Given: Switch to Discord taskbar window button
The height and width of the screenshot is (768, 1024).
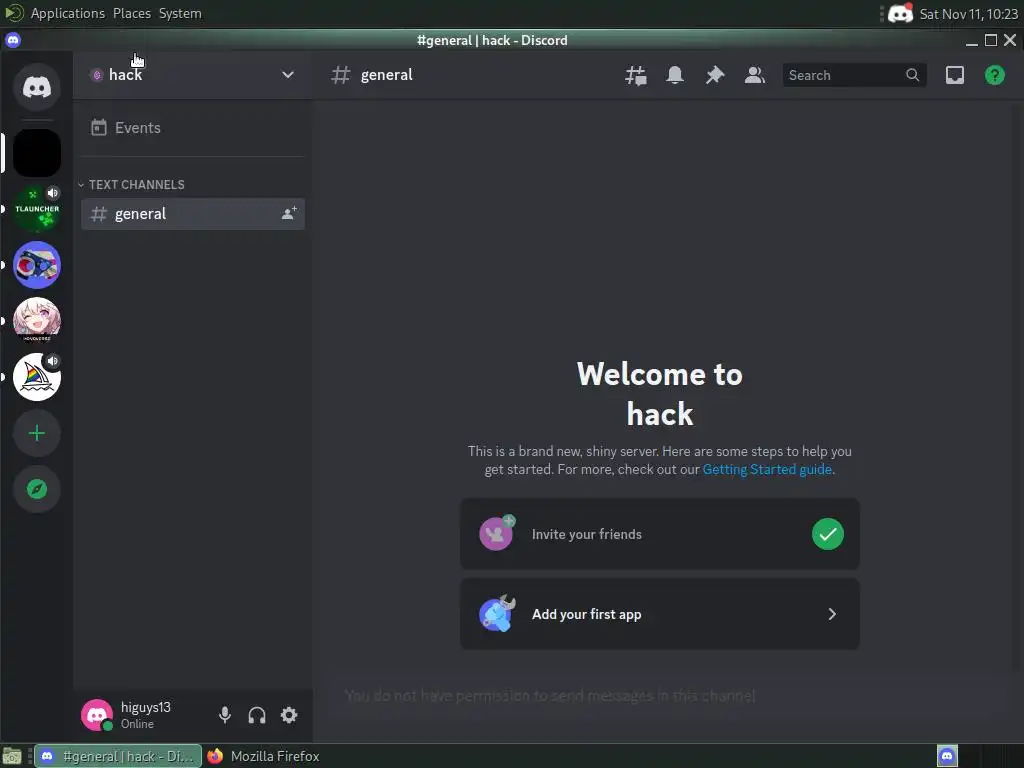Looking at the screenshot, I should [118, 756].
